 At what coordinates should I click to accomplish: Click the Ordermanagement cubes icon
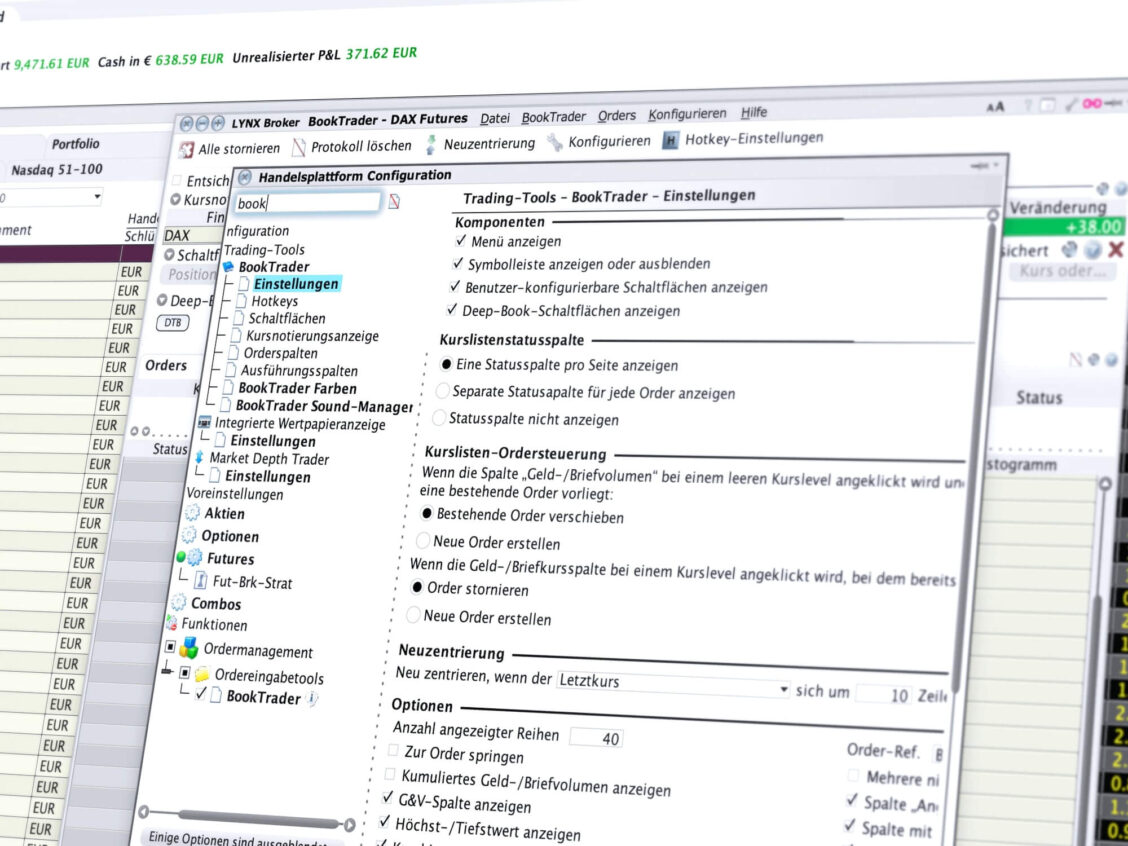click(189, 649)
